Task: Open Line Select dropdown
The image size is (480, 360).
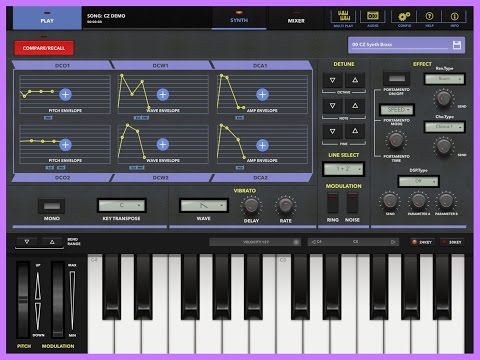Action: [x=344, y=169]
